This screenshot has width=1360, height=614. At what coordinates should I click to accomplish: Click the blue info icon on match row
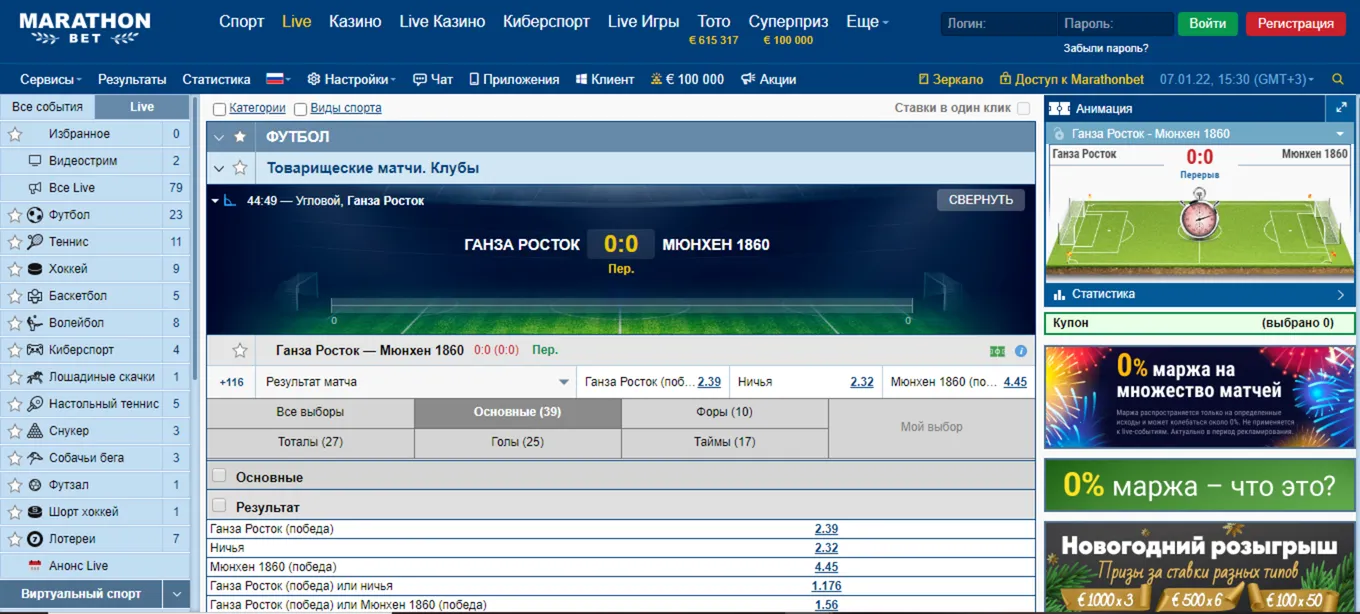1021,351
